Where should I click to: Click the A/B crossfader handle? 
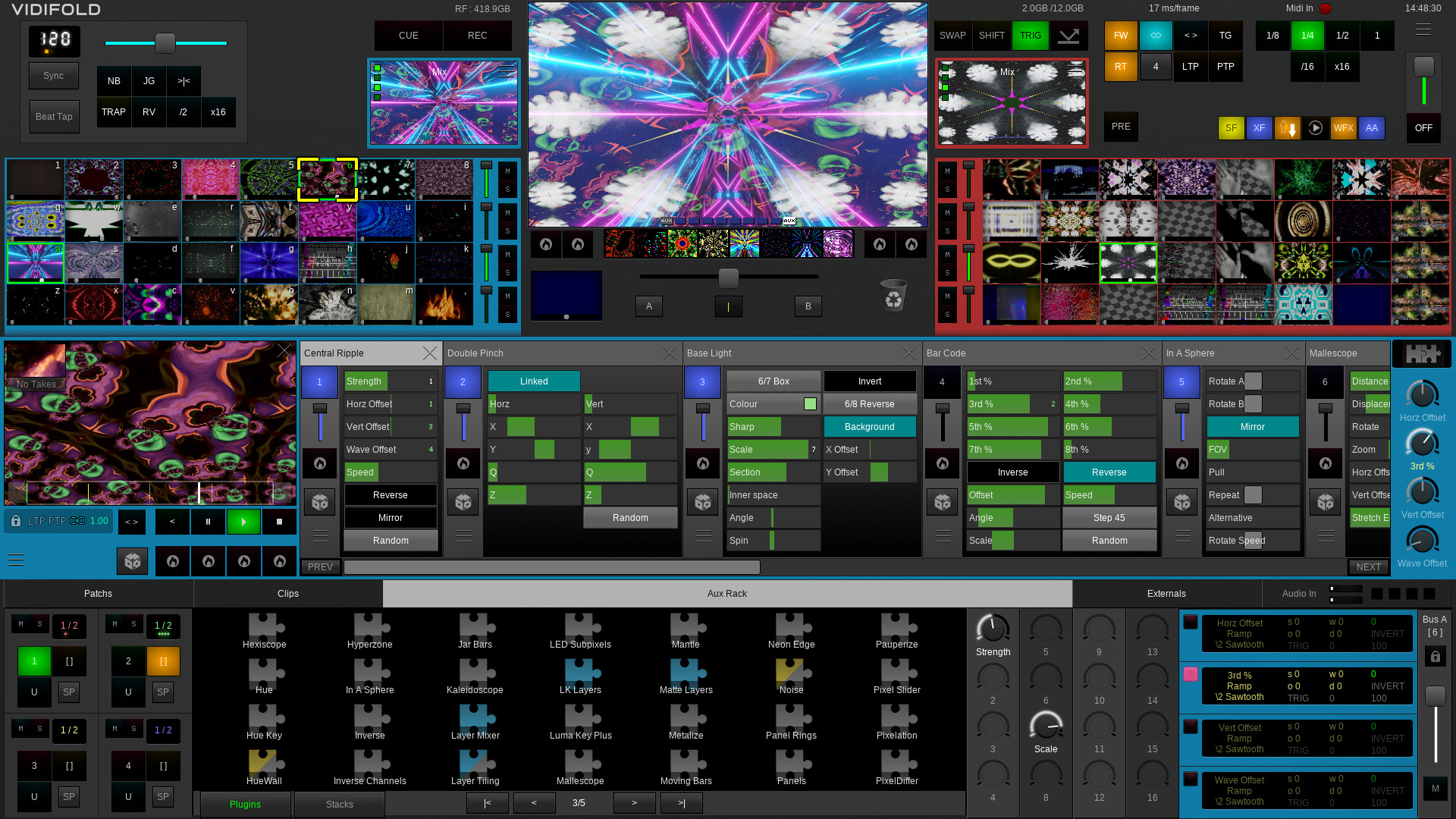point(728,278)
